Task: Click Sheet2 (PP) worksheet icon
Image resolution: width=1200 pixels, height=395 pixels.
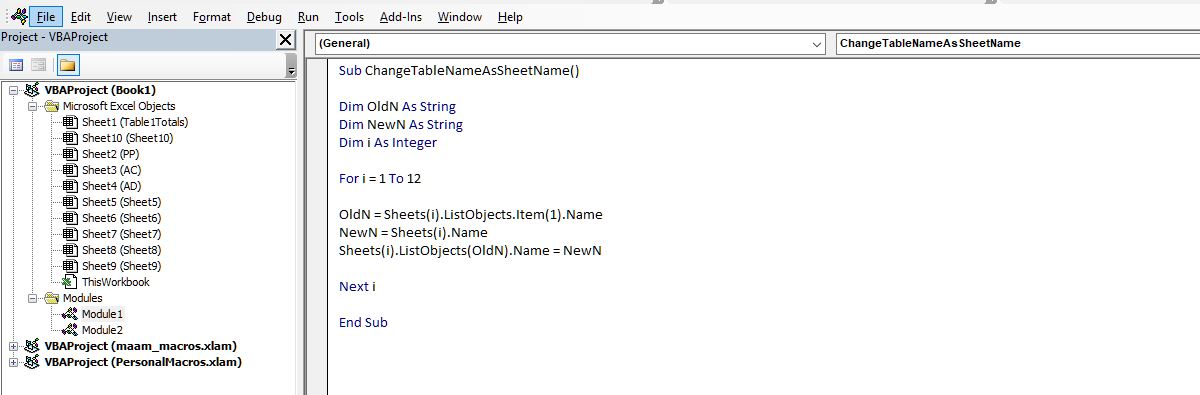Action: click(x=69, y=154)
